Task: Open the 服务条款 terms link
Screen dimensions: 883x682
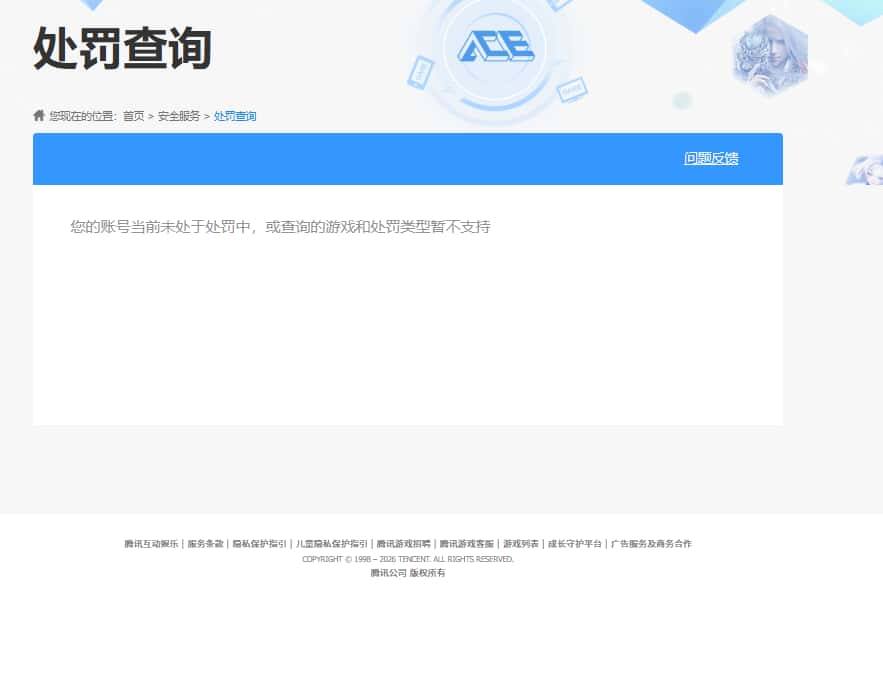Action: tap(207, 543)
